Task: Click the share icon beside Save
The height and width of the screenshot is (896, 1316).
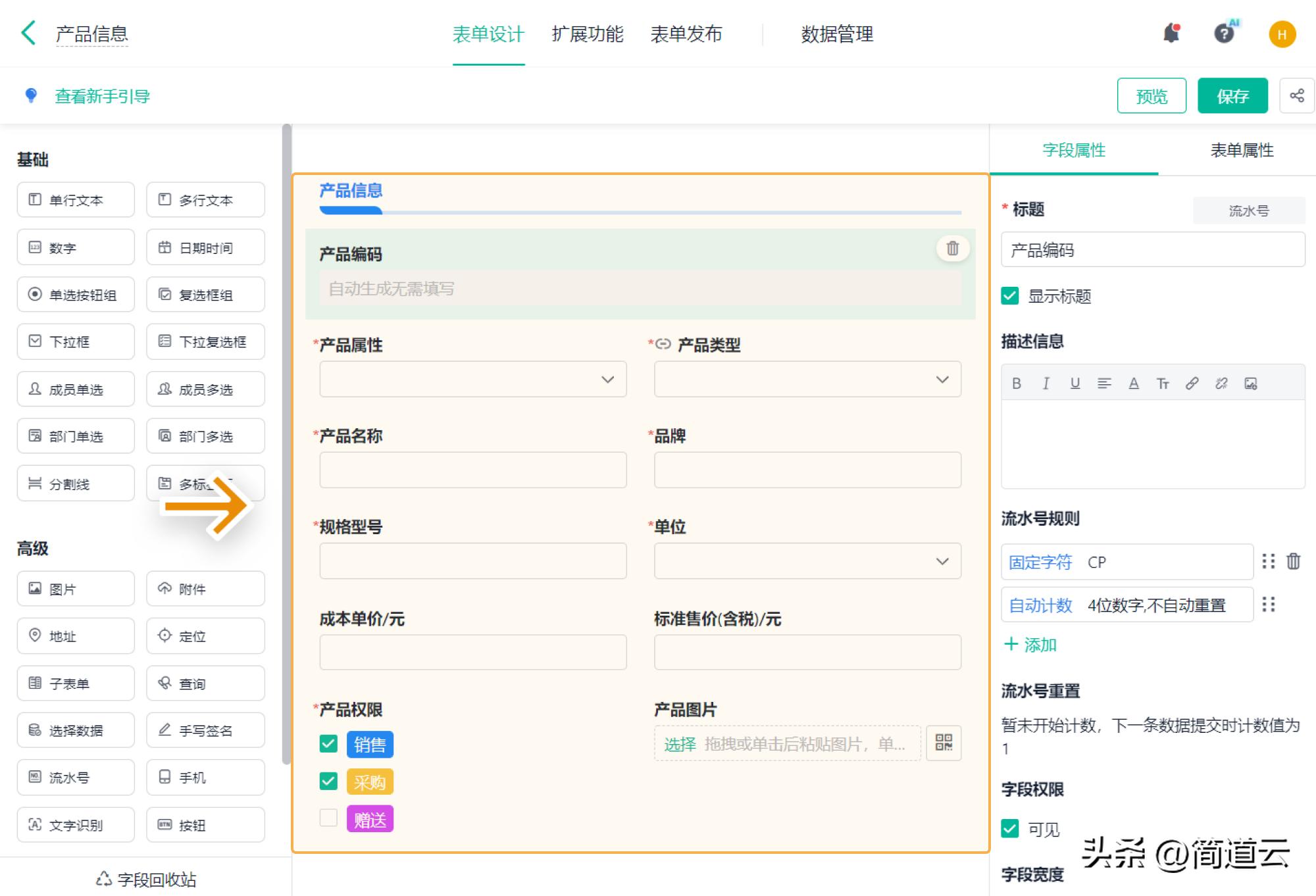Action: [x=1296, y=96]
